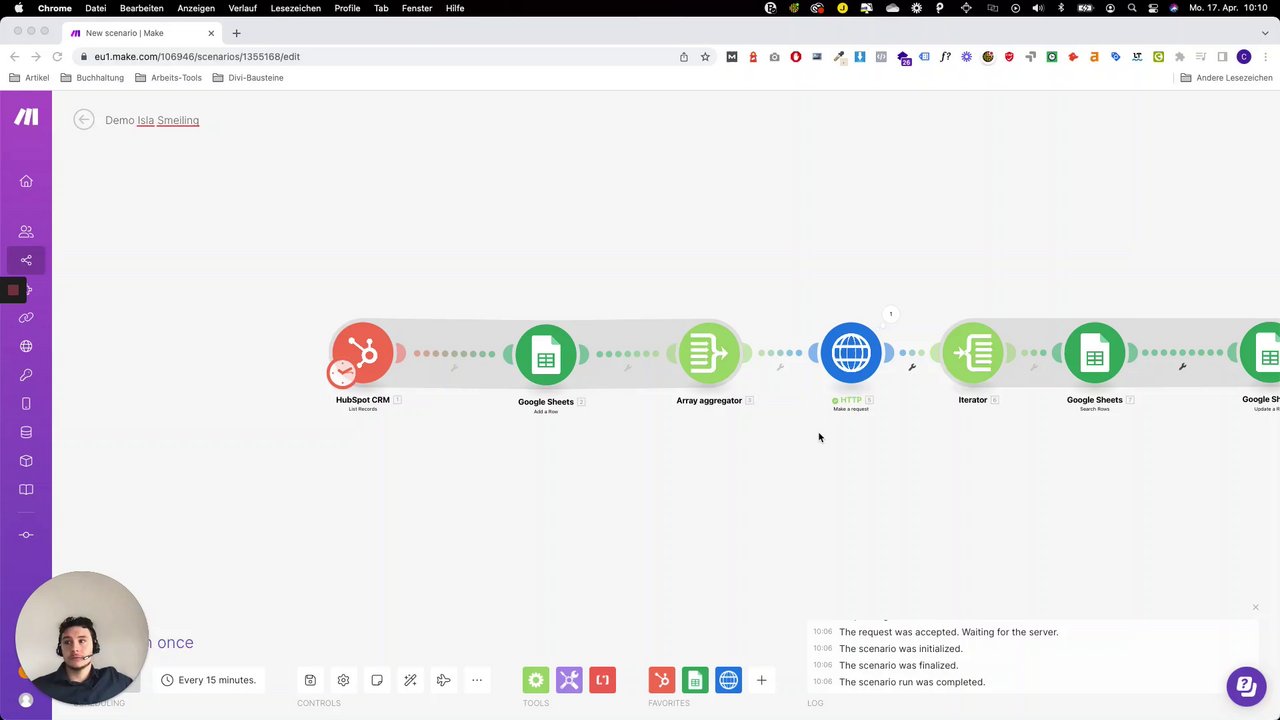Open the HTTP Make a request module
1280x720 pixels.
[851, 352]
